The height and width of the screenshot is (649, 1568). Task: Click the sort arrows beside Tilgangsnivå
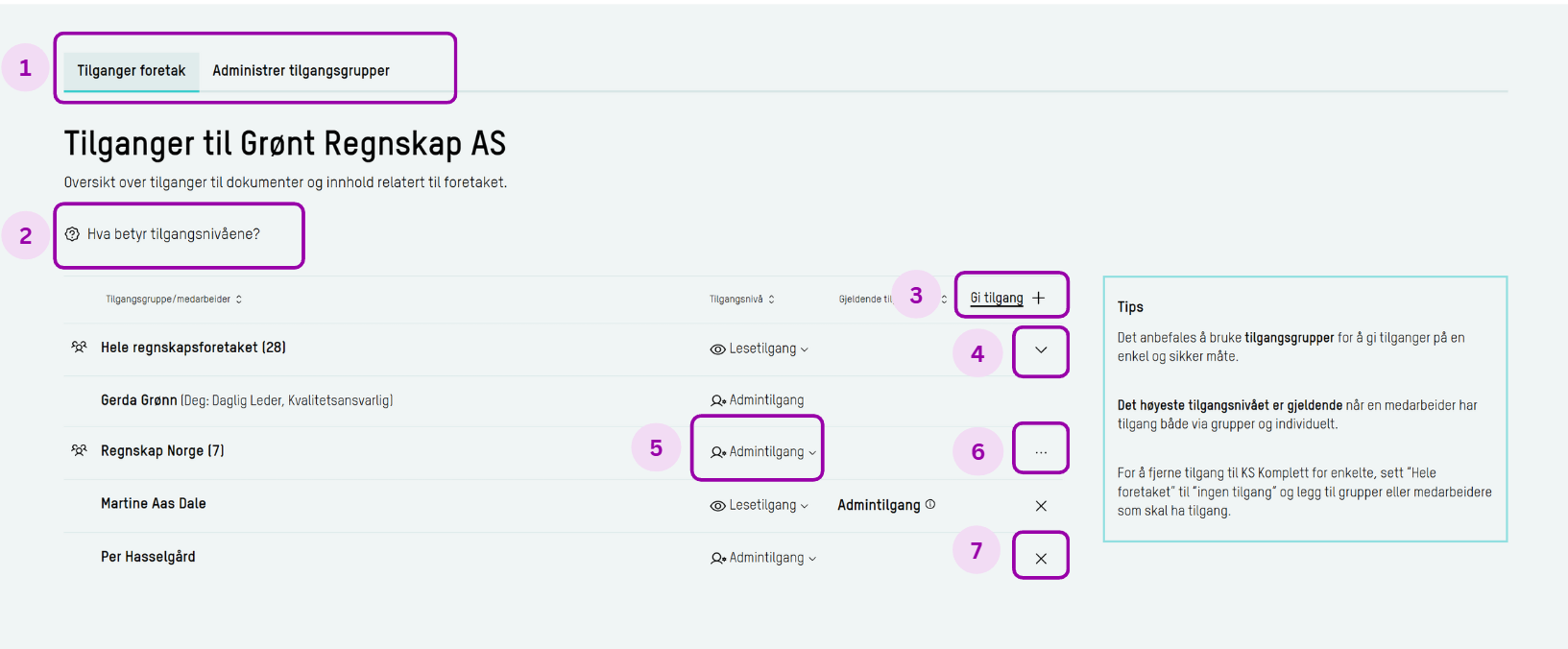point(771,300)
